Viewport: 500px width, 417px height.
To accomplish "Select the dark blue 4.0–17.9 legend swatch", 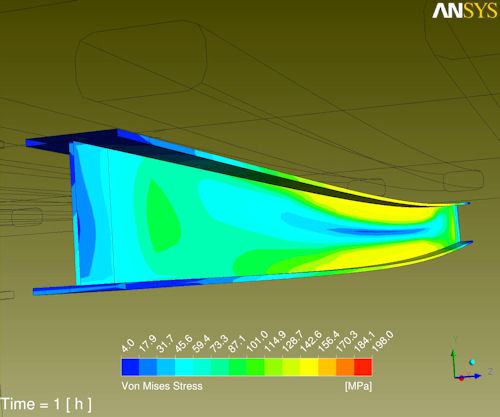I will pos(131,367).
